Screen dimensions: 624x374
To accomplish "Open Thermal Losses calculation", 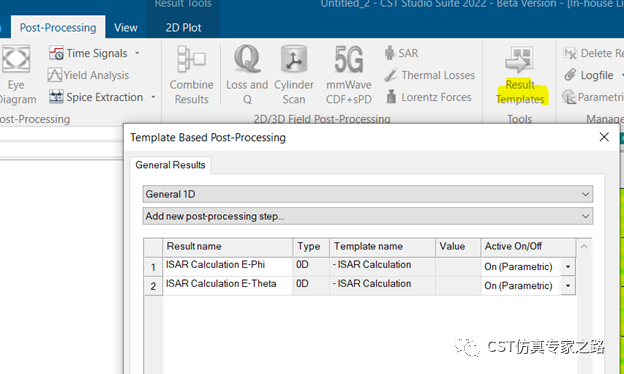I will [x=430, y=75].
